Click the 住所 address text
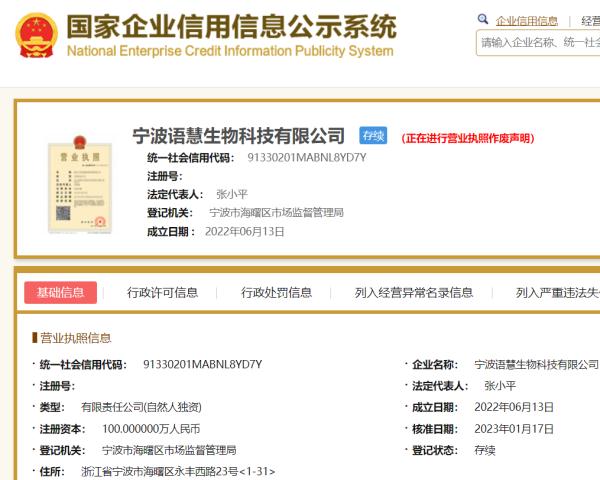The image size is (600, 480). [x=177, y=471]
